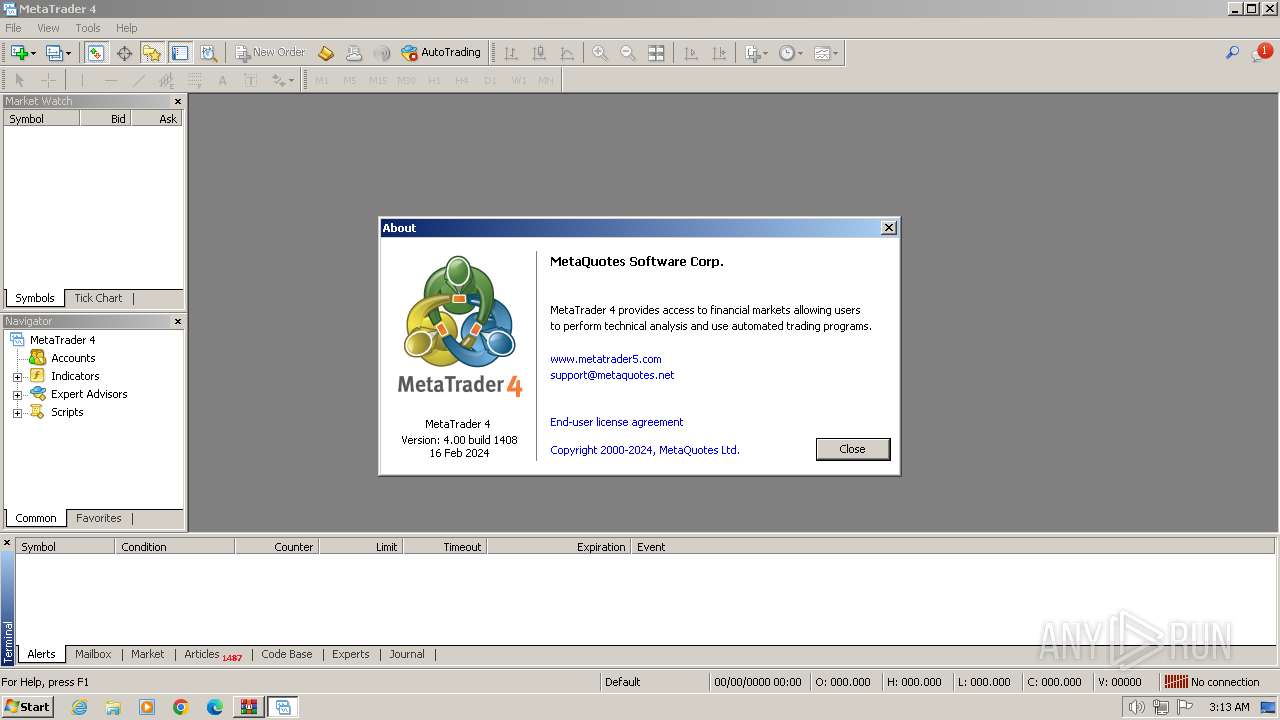
Task: Open the Indicators list icon
Action: click(x=753, y=53)
